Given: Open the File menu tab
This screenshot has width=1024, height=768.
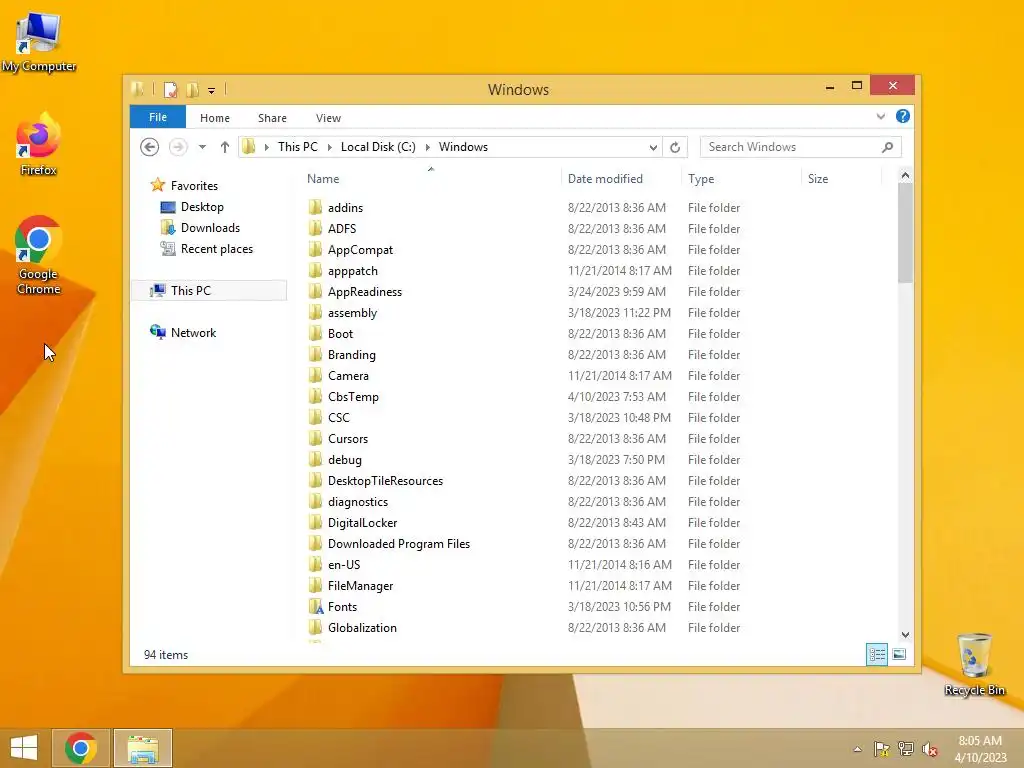Looking at the screenshot, I should click(x=158, y=117).
